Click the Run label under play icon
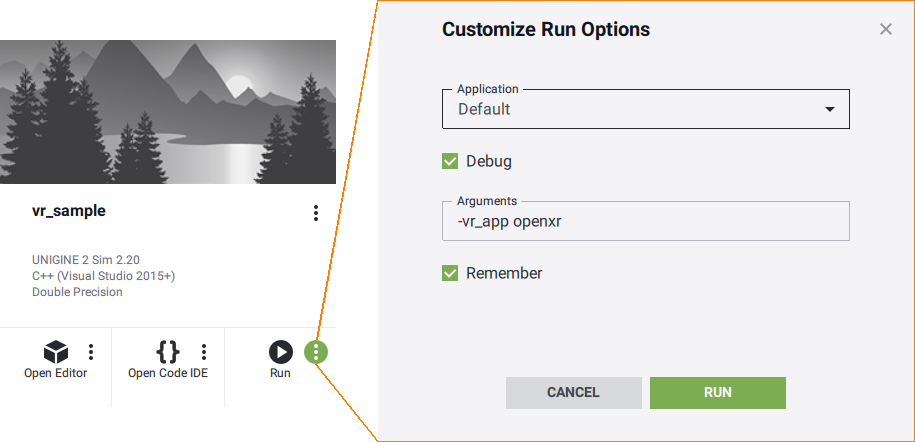Viewport: 915px width, 442px height. click(280, 373)
